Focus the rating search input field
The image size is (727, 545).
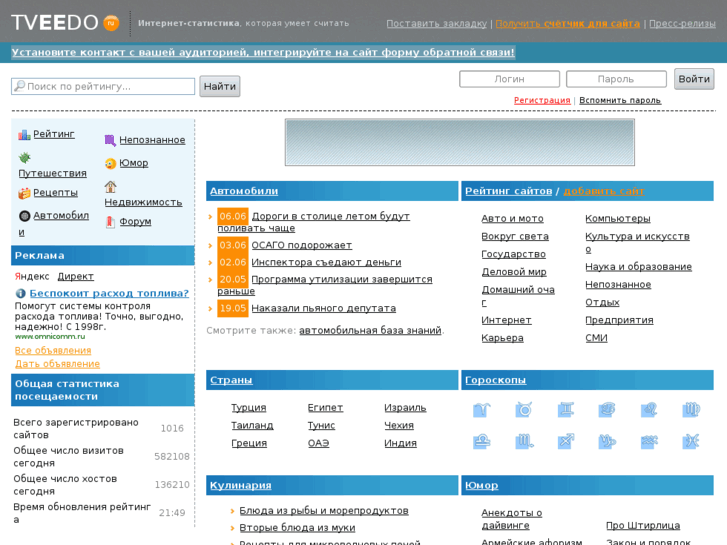[103, 87]
